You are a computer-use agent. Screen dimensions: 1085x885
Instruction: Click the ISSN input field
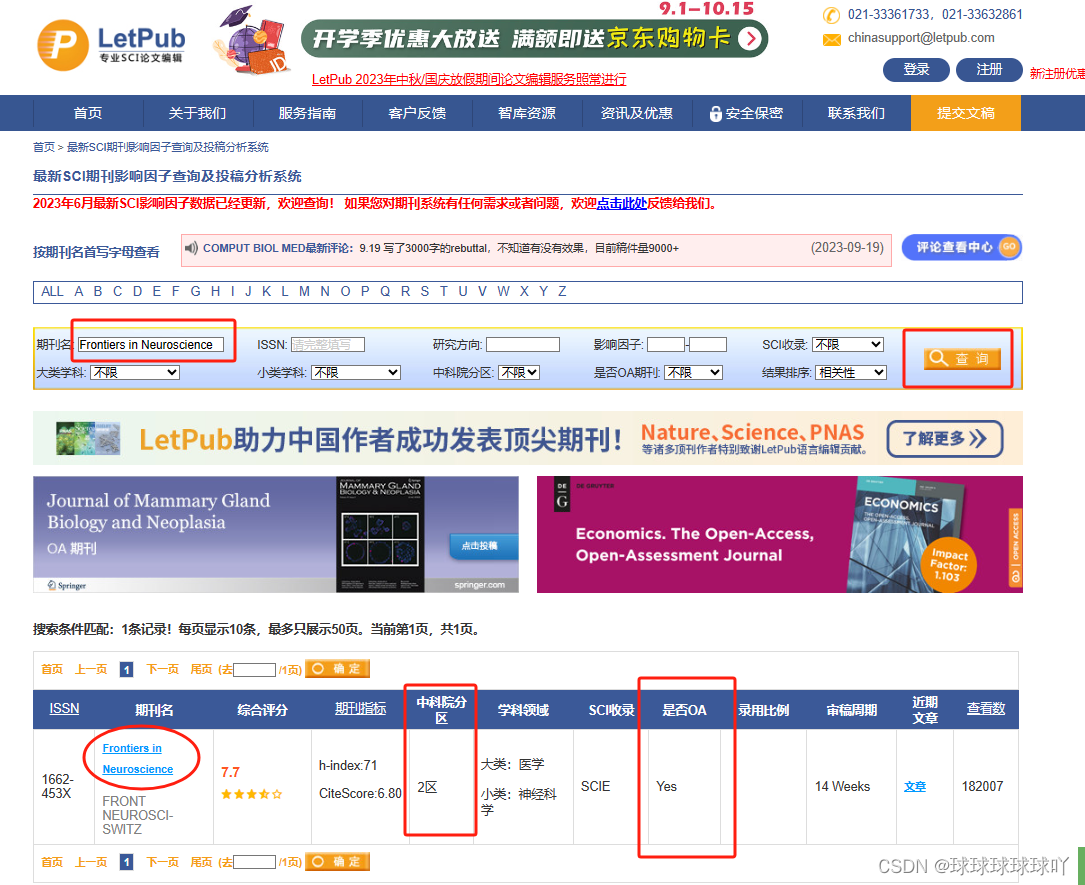[x=327, y=345]
